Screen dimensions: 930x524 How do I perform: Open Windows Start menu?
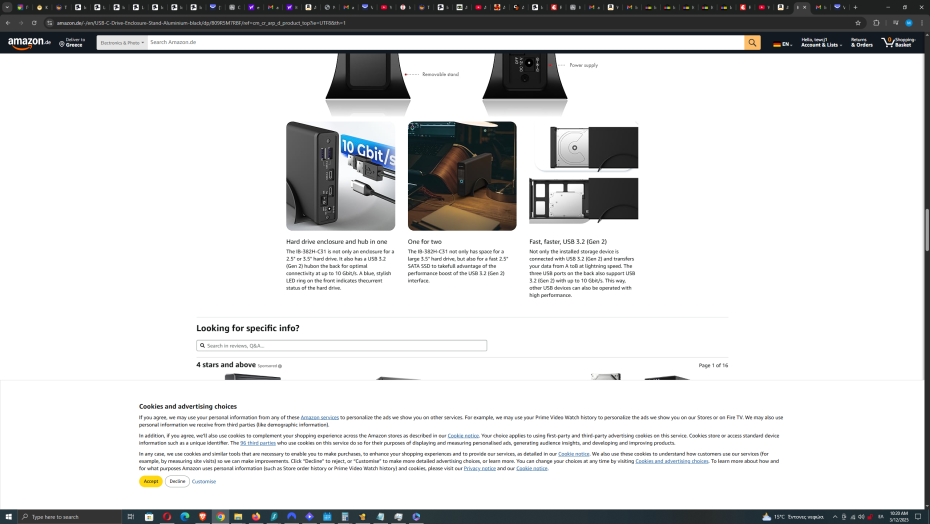8,517
